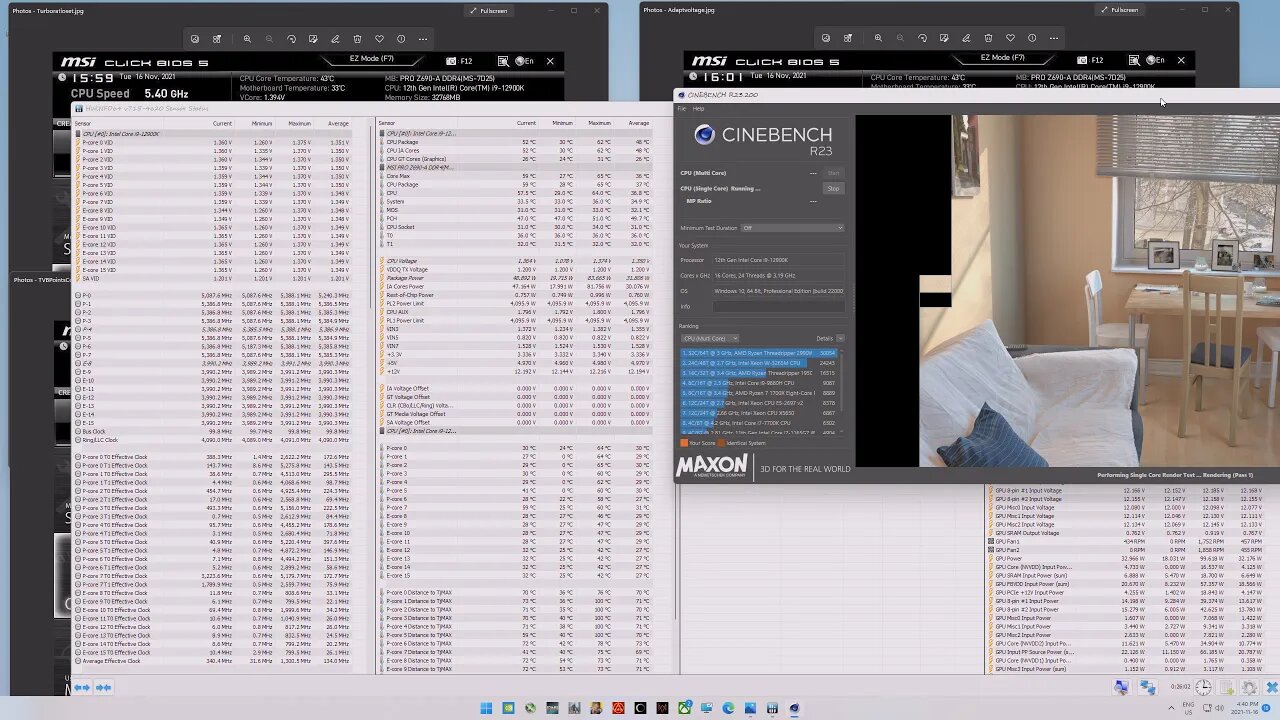The image size is (1280, 720).
Task: Close HWiNFO sensors with blue X icon
Action: coord(1272,688)
